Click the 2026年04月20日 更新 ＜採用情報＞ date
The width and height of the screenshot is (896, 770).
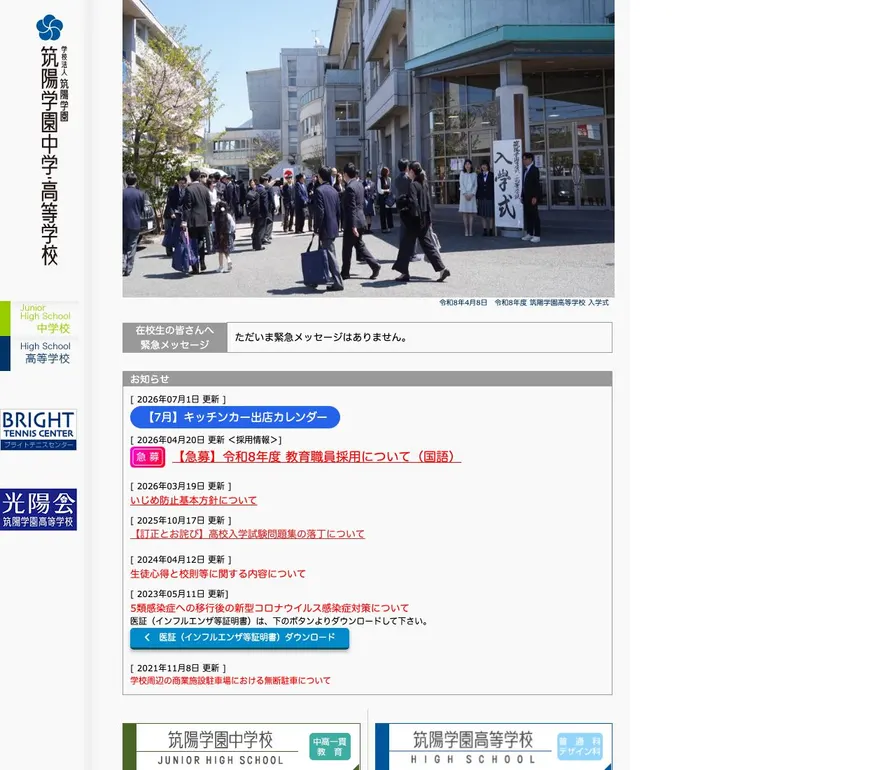(206, 440)
